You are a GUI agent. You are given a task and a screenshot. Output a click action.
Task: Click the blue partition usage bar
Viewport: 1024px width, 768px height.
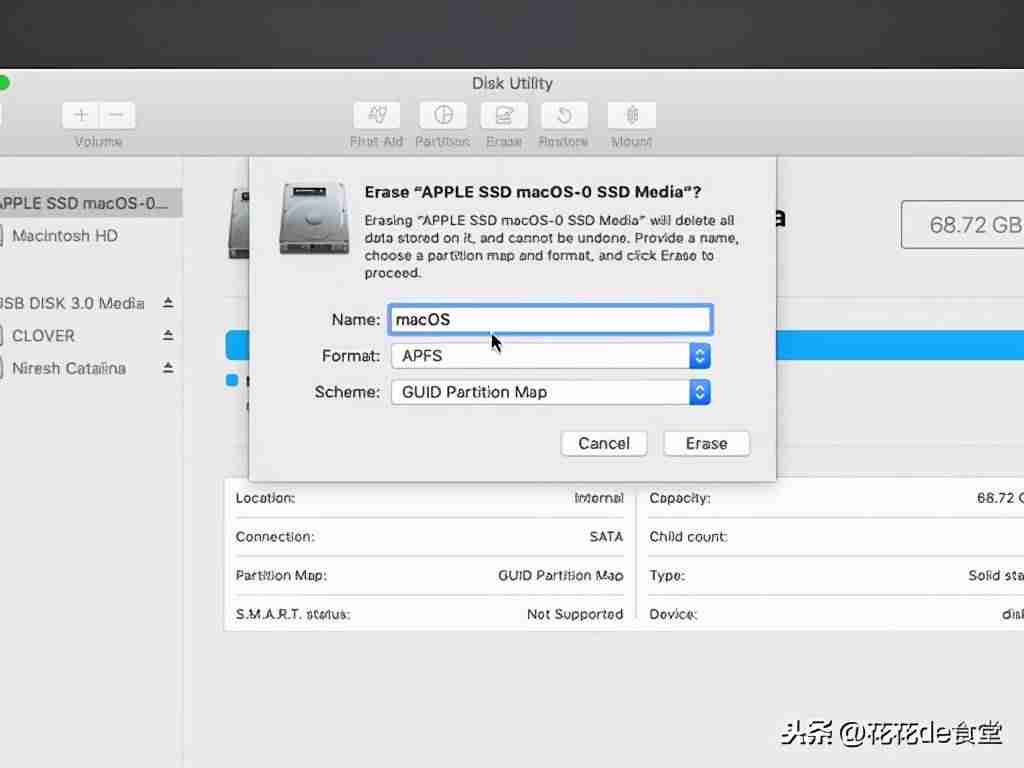point(900,345)
